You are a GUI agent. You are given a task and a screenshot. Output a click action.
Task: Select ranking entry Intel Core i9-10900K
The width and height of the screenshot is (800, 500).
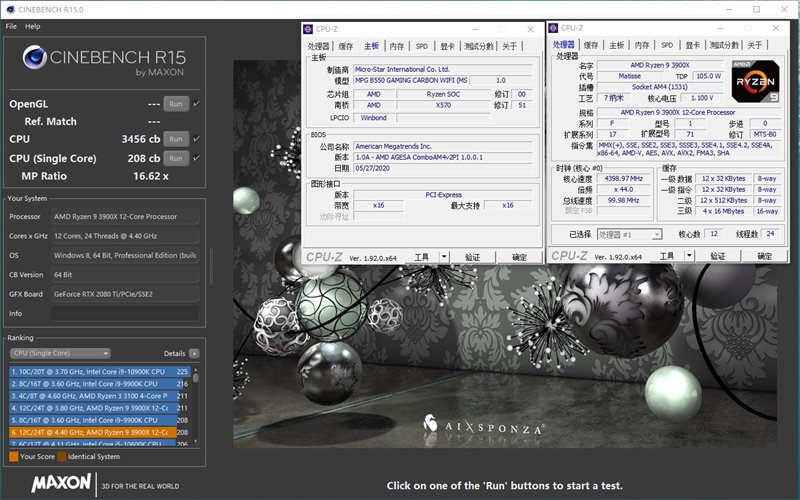point(99,371)
